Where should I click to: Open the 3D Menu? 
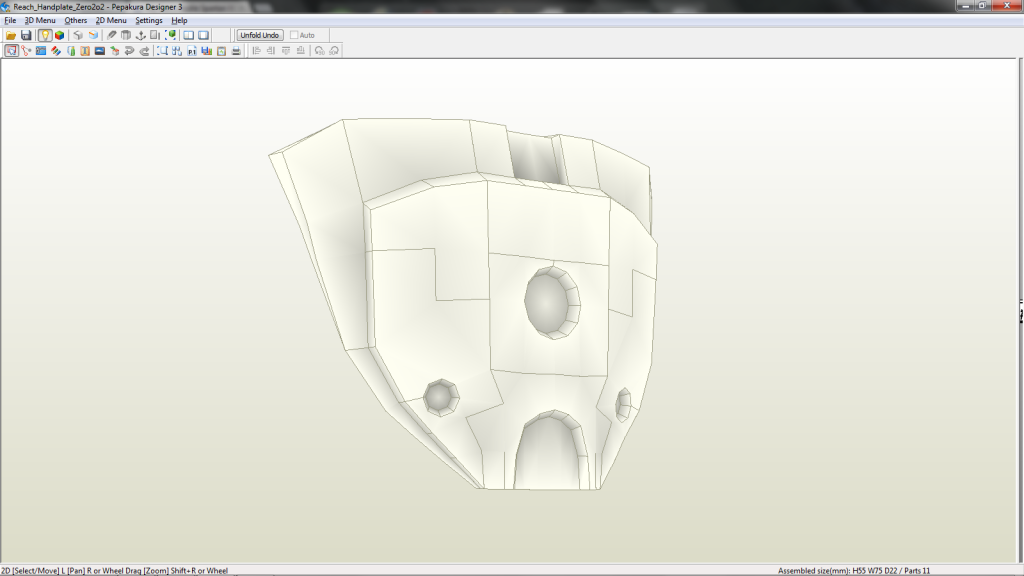[x=40, y=21]
